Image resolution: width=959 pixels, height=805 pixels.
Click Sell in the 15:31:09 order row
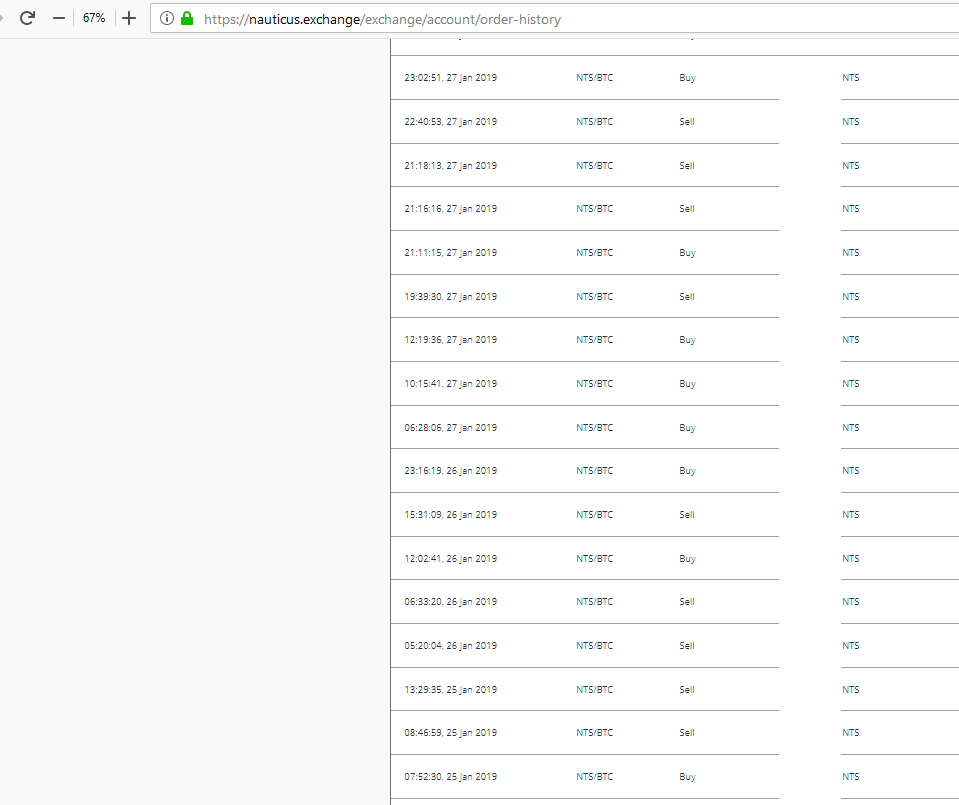coord(687,514)
